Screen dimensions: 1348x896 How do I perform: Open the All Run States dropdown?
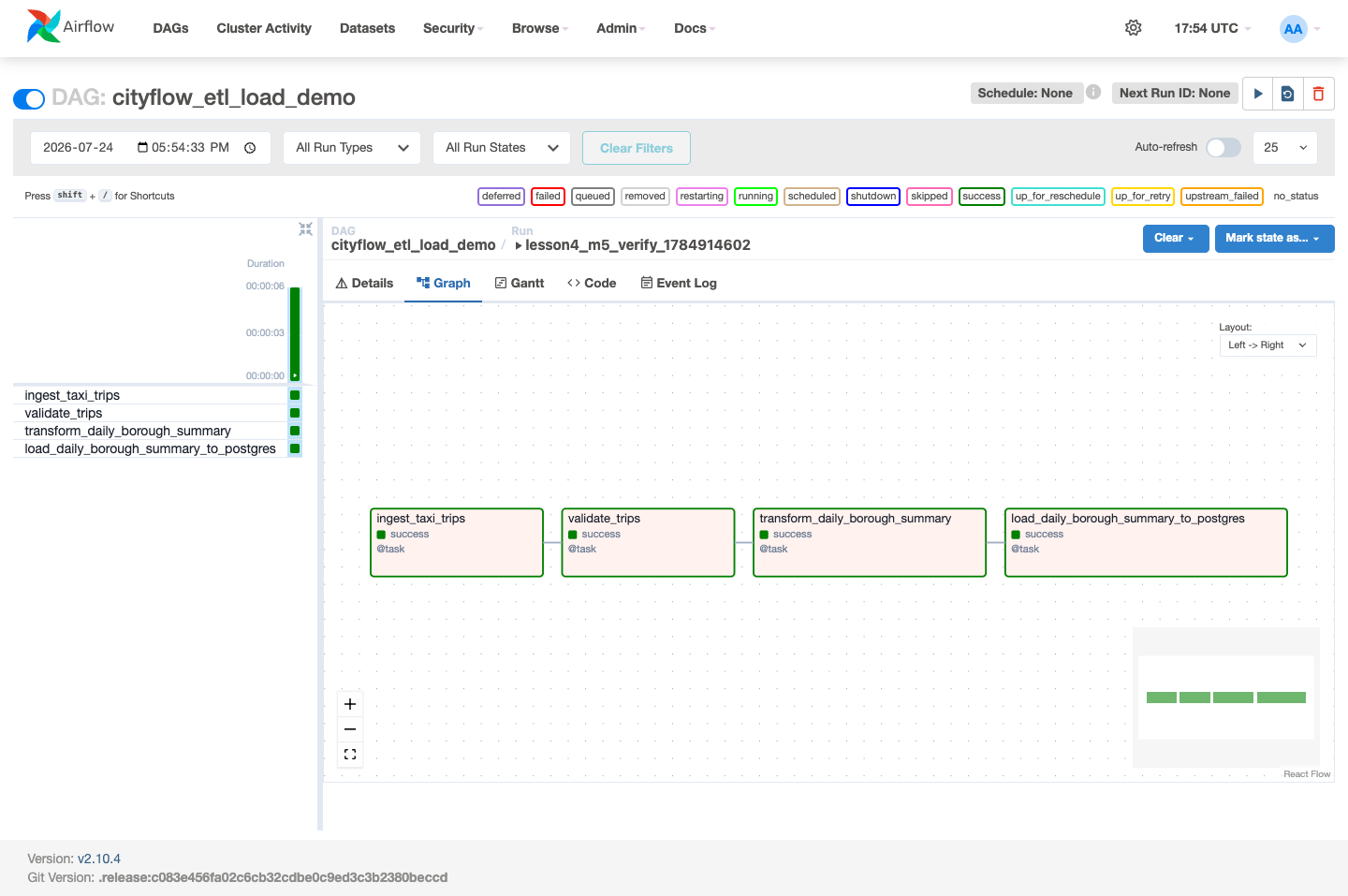[502, 148]
